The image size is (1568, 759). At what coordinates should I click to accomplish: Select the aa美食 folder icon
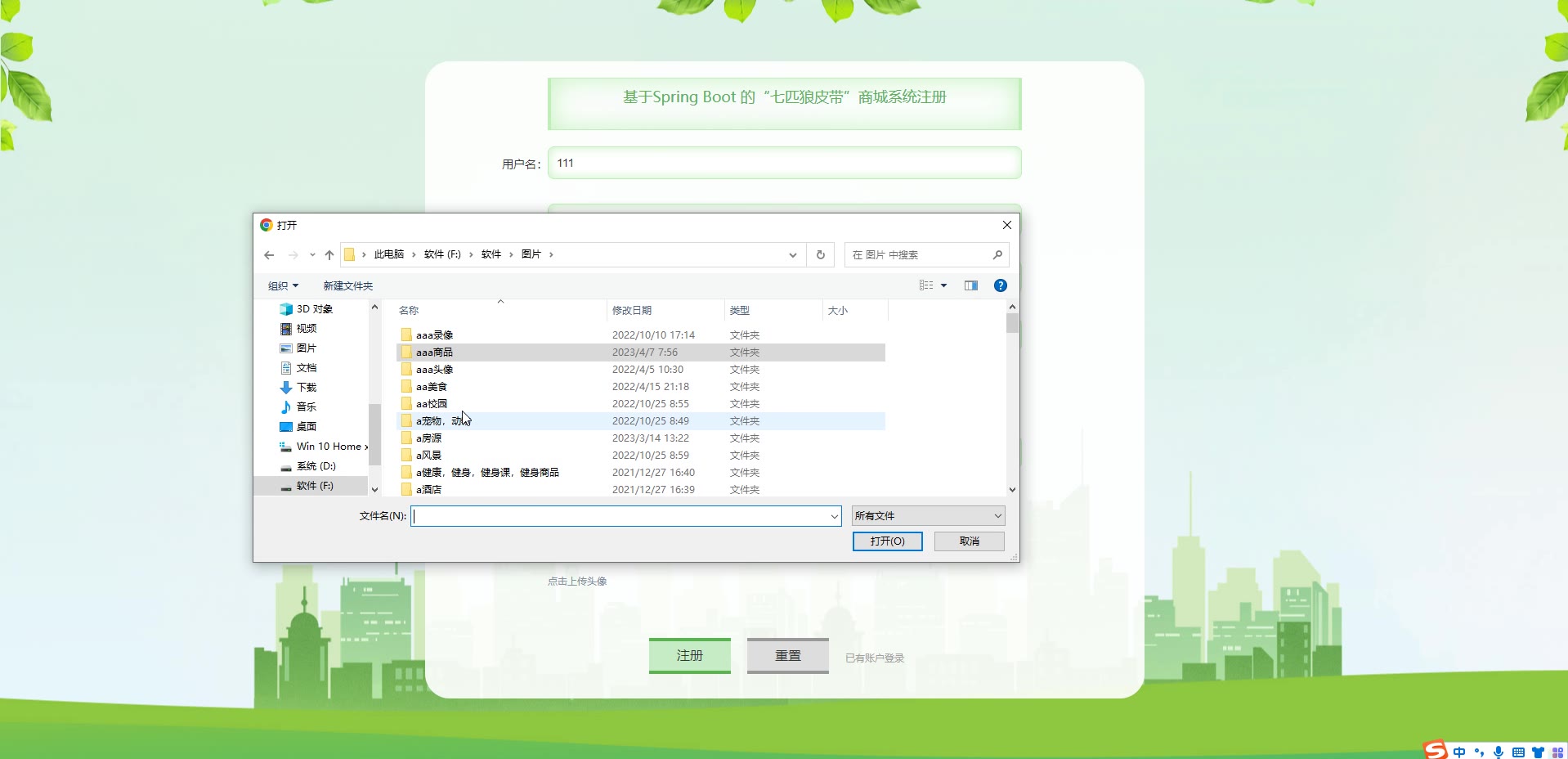coord(406,386)
